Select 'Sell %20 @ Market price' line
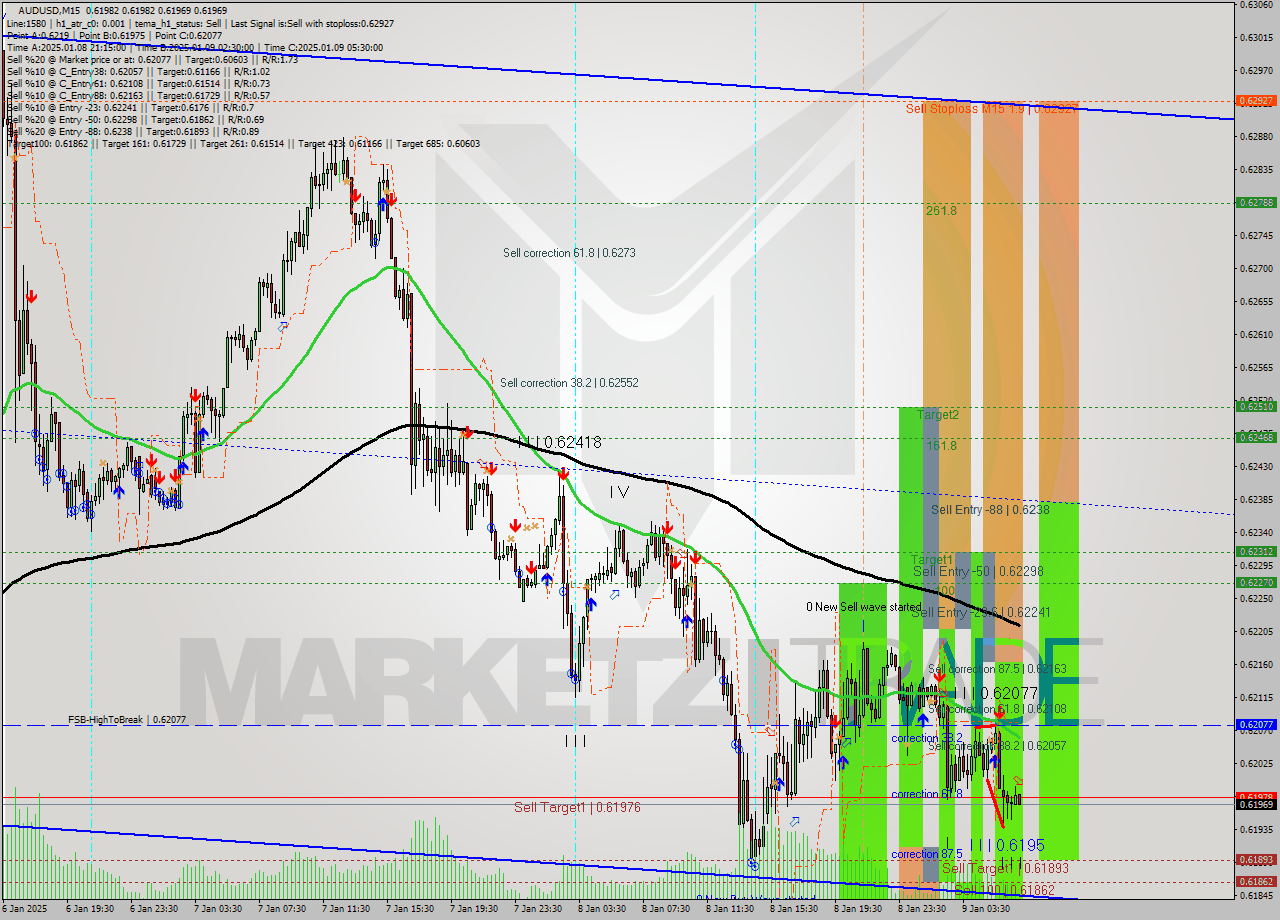 (153, 59)
